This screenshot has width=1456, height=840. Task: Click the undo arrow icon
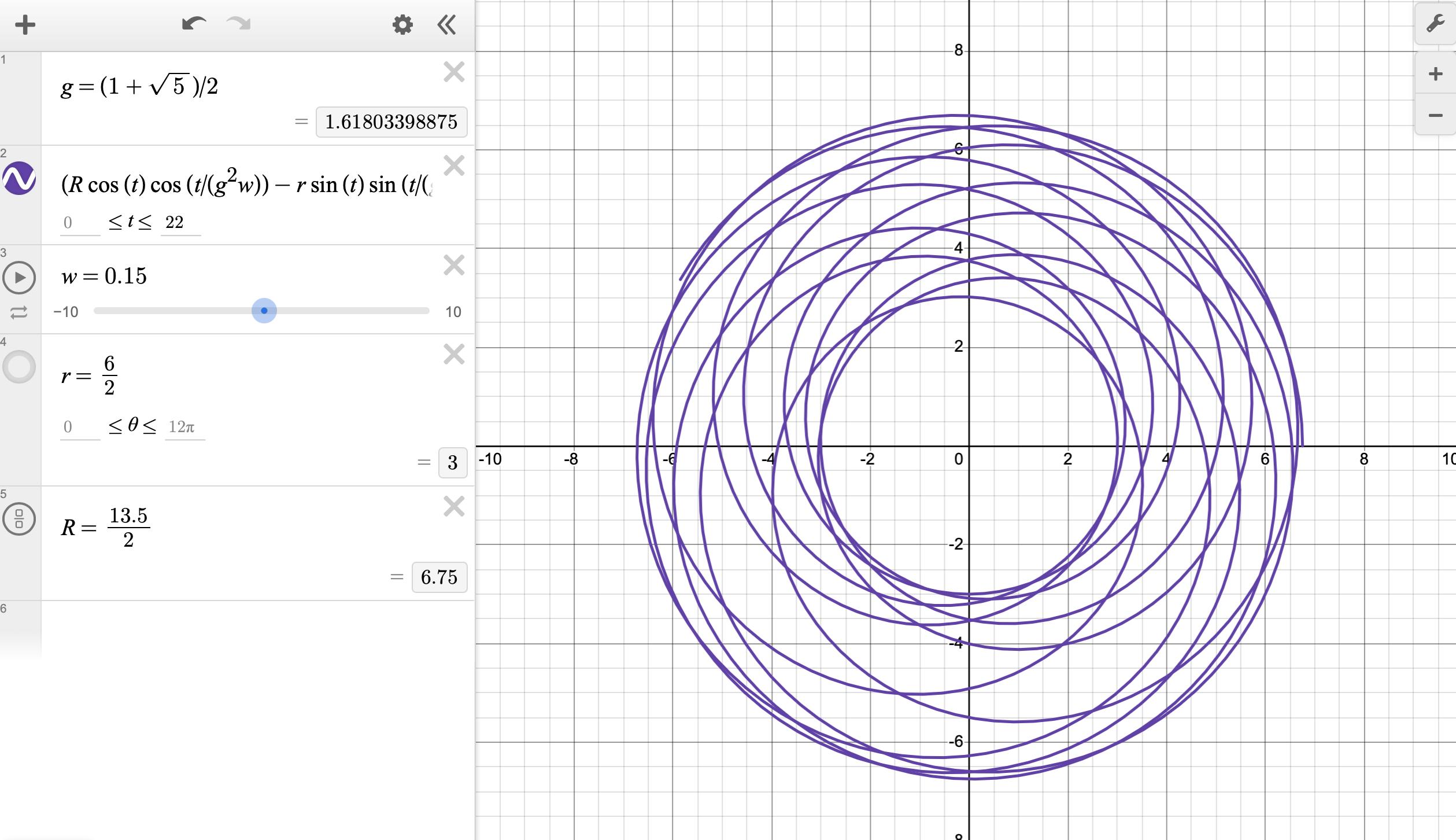(x=194, y=24)
